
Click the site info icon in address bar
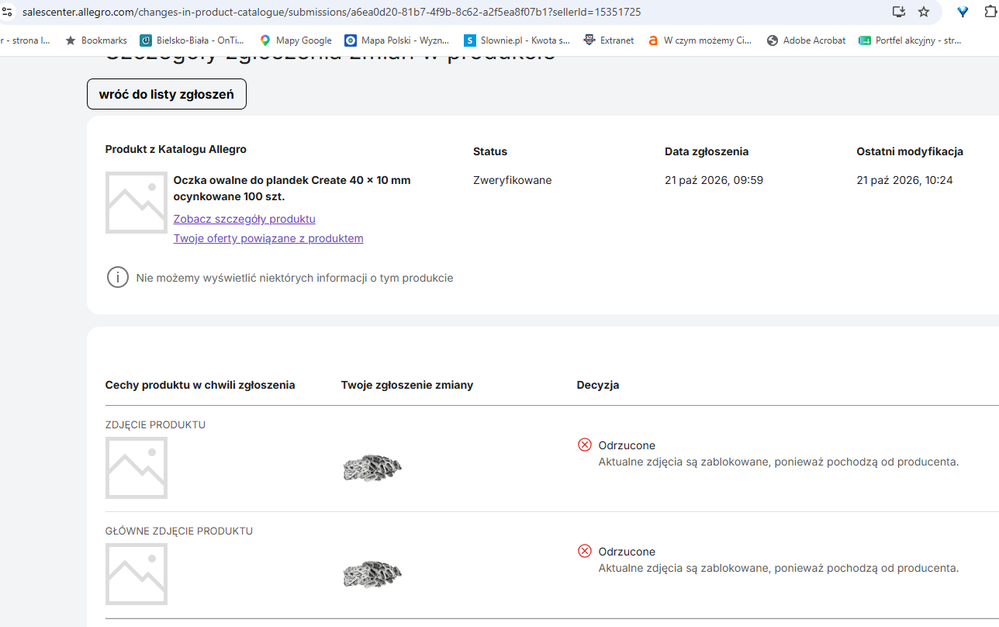coord(7,11)
